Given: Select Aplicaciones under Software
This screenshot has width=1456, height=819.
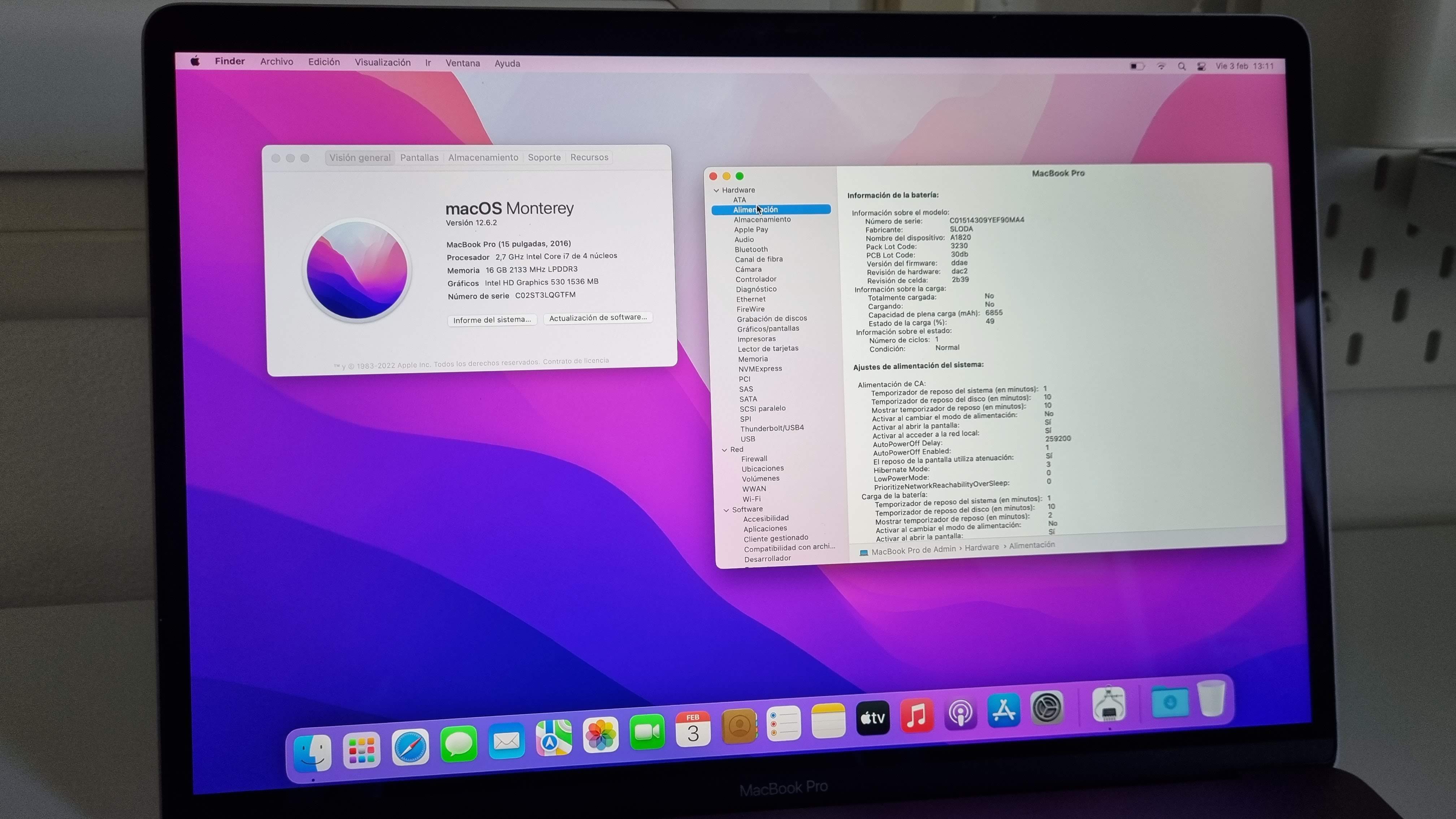Looking at the screenshot, I should [x=765, y=529].
